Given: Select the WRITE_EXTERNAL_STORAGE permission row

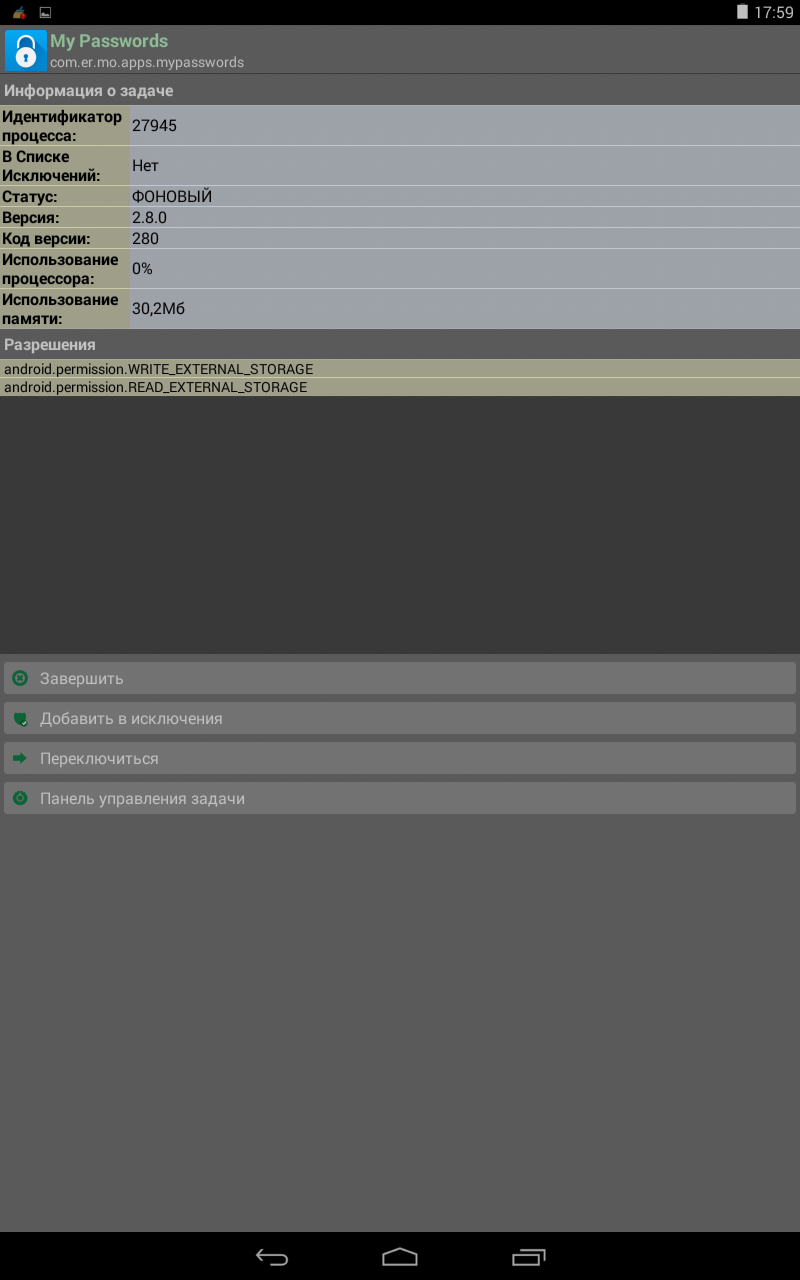Looking at the screenshot, I should [400, 369].
